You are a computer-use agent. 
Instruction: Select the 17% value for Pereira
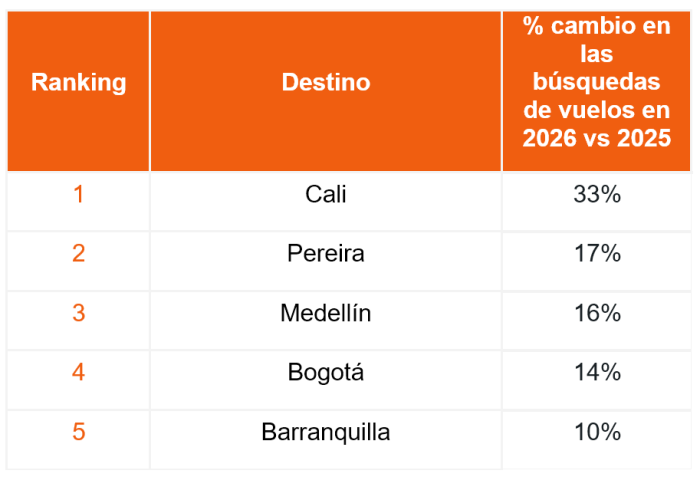pos(597,254)
